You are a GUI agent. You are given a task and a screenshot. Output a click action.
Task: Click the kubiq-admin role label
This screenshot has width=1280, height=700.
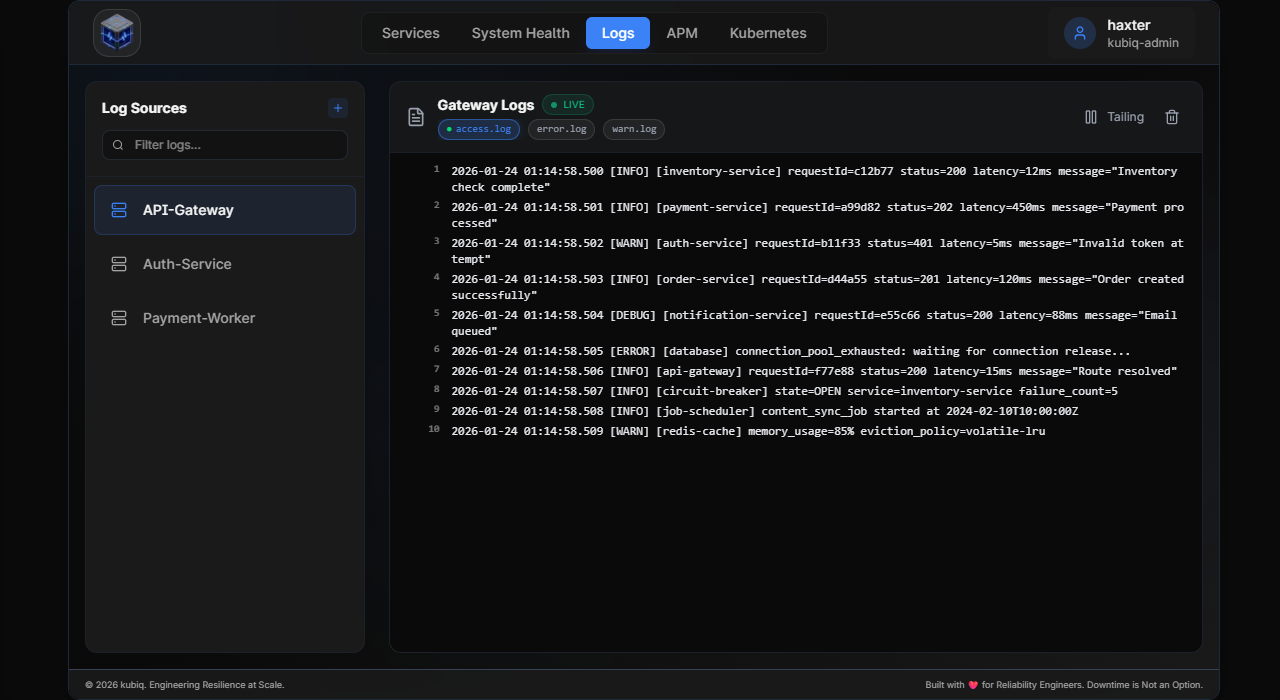point(1143,43)
